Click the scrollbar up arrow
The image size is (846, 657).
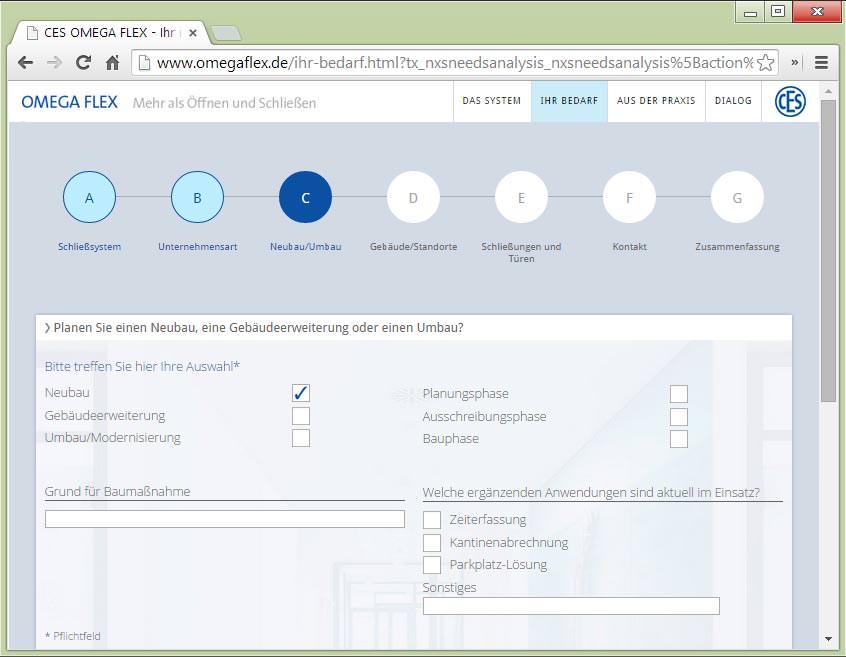[x=828, y=92]
